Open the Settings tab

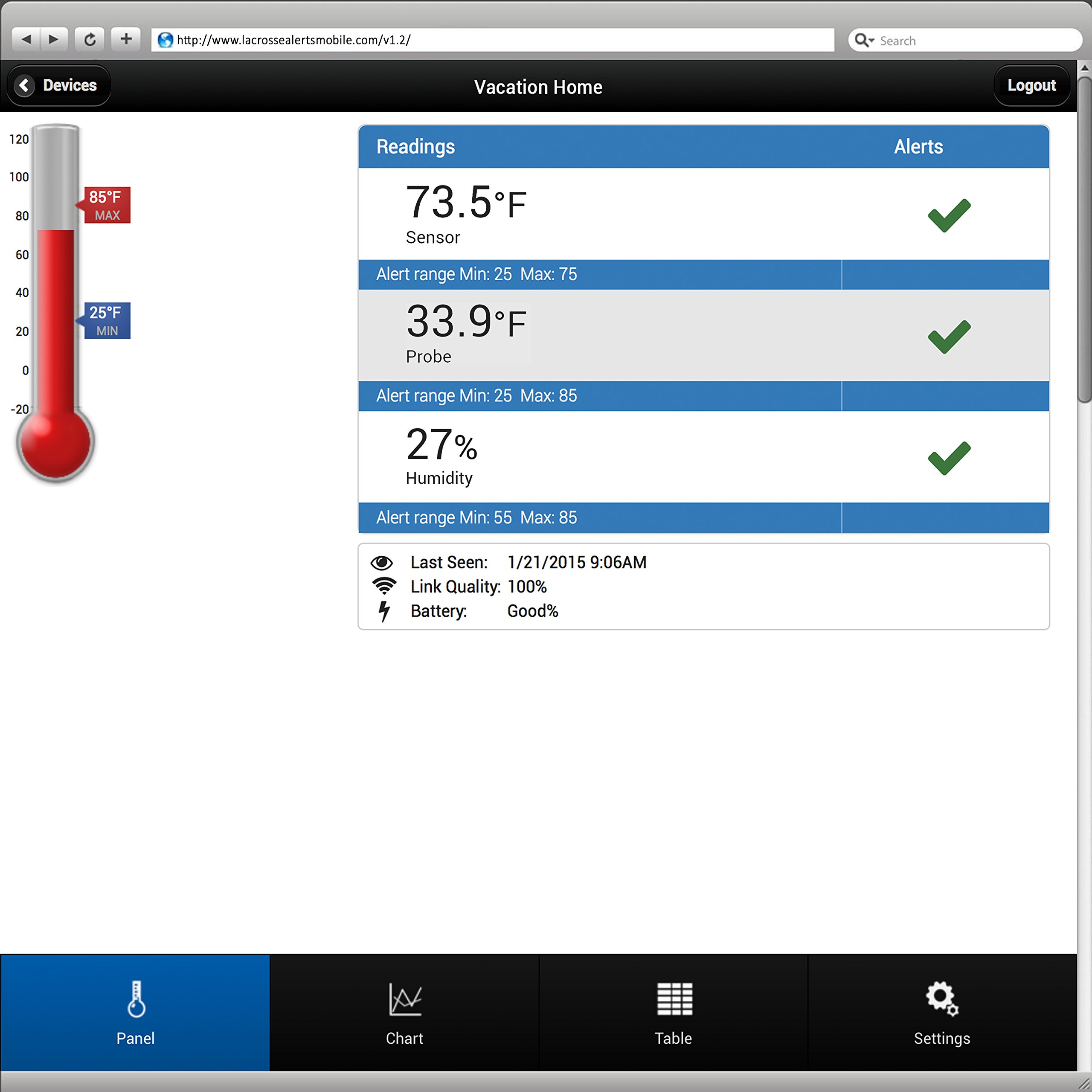pyautogui.click(x=942, y=1013)
